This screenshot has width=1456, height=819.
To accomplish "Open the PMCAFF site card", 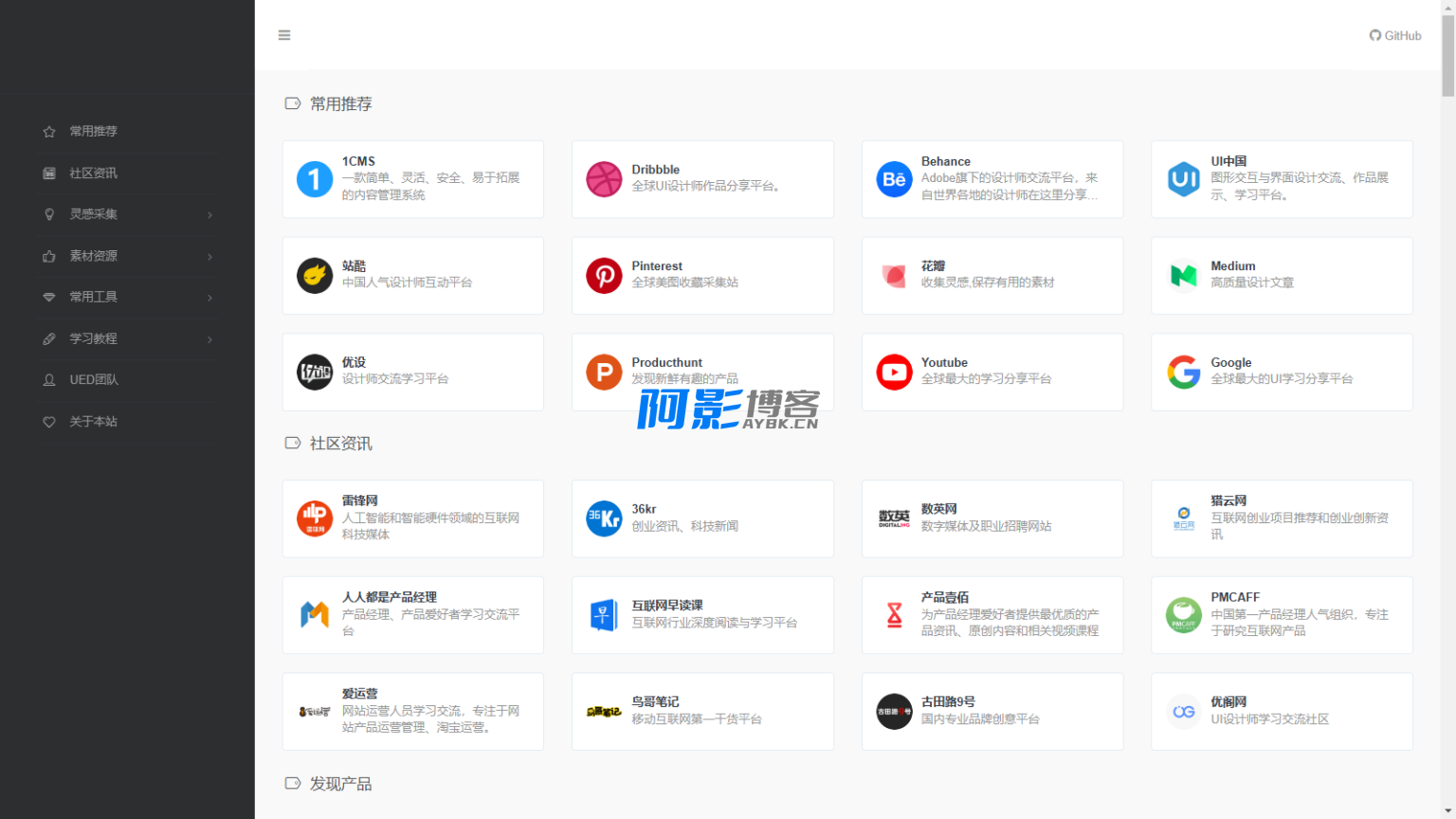I will [x=1281, y=615].
